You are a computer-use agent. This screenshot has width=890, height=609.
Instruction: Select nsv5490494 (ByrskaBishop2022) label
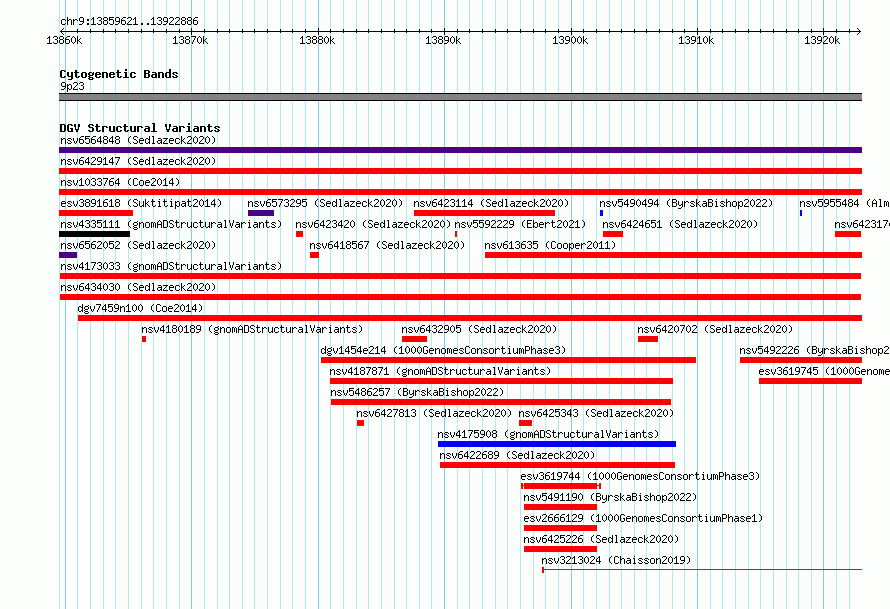click(686, 203)
